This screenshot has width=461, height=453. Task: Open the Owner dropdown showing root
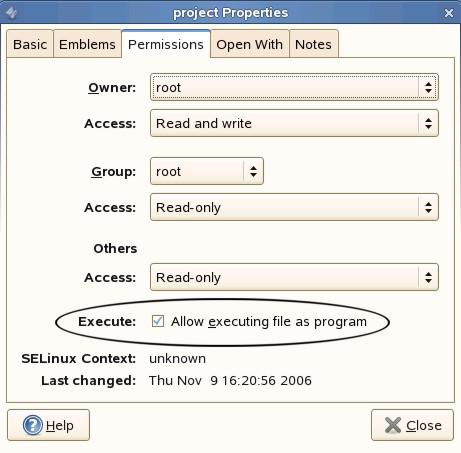pos(294,87)
